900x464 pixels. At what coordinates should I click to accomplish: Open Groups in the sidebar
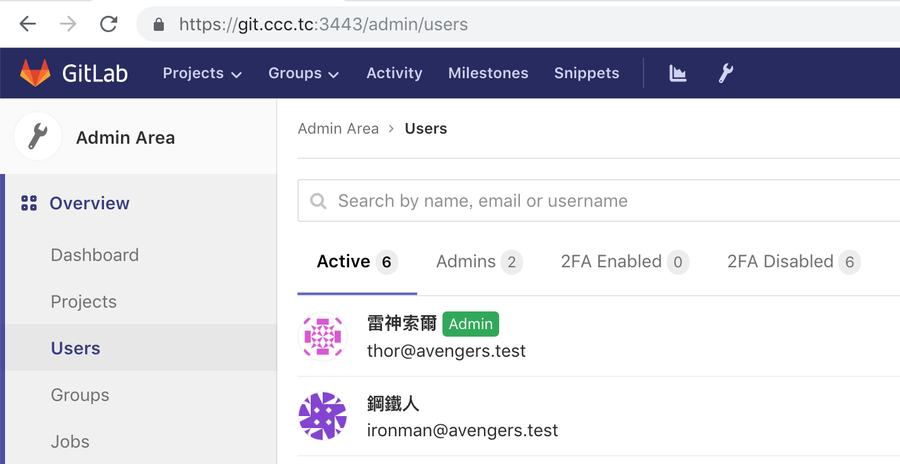80,395
